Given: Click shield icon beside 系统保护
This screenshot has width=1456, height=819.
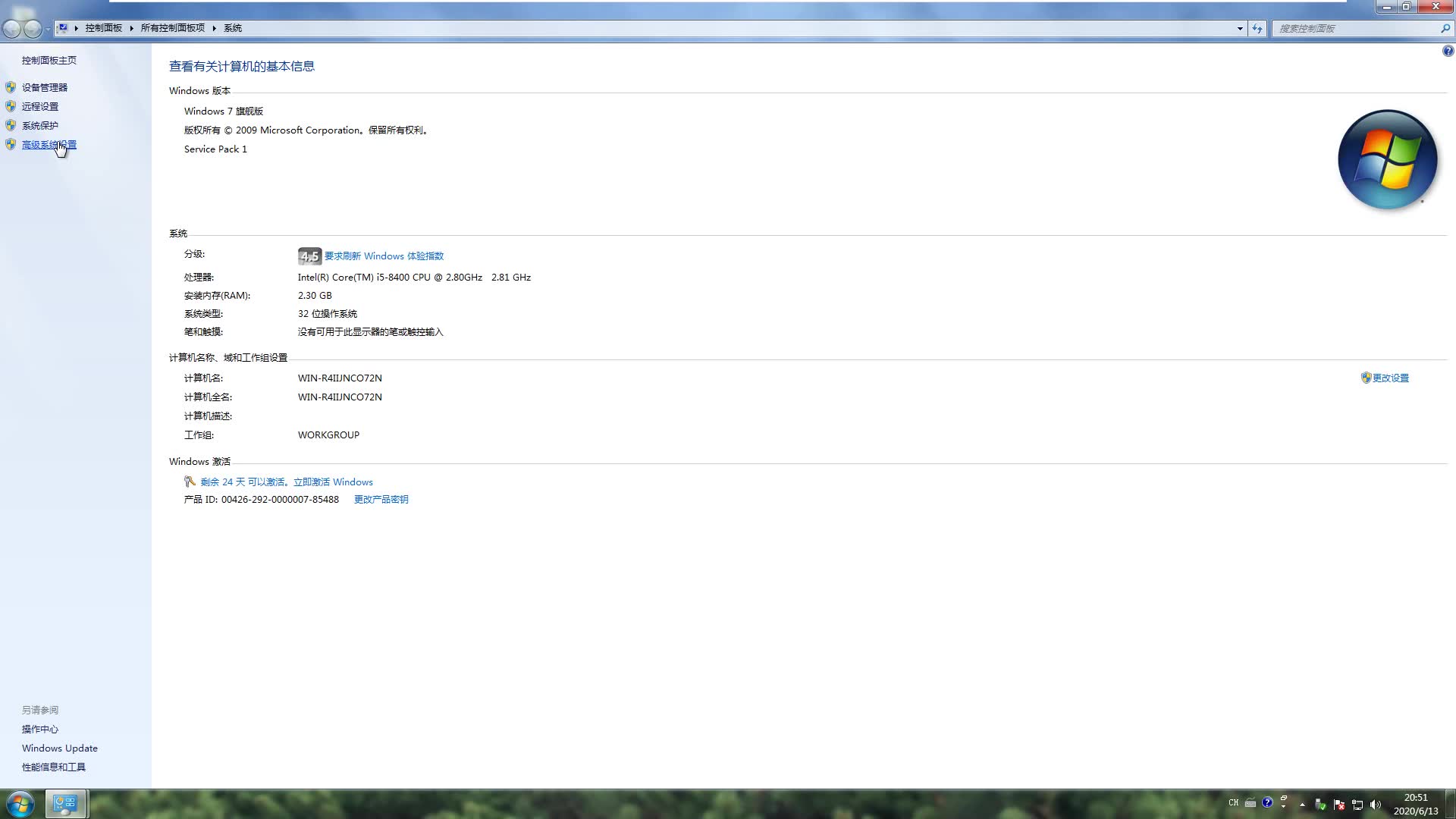Looking at the screenshot, I should (x=11, y=125).
